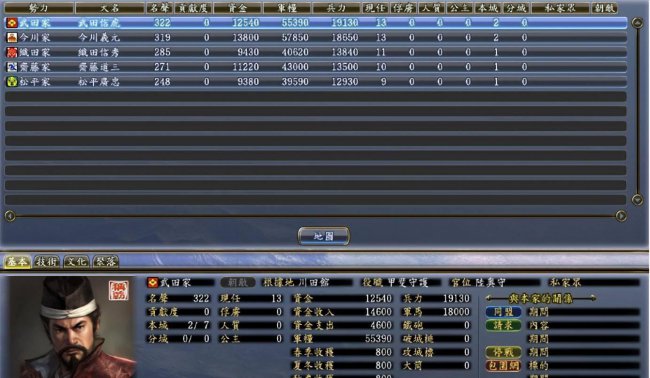Switch to the 基本 tab
The image size is (650, 378).
tap(17, 262)
